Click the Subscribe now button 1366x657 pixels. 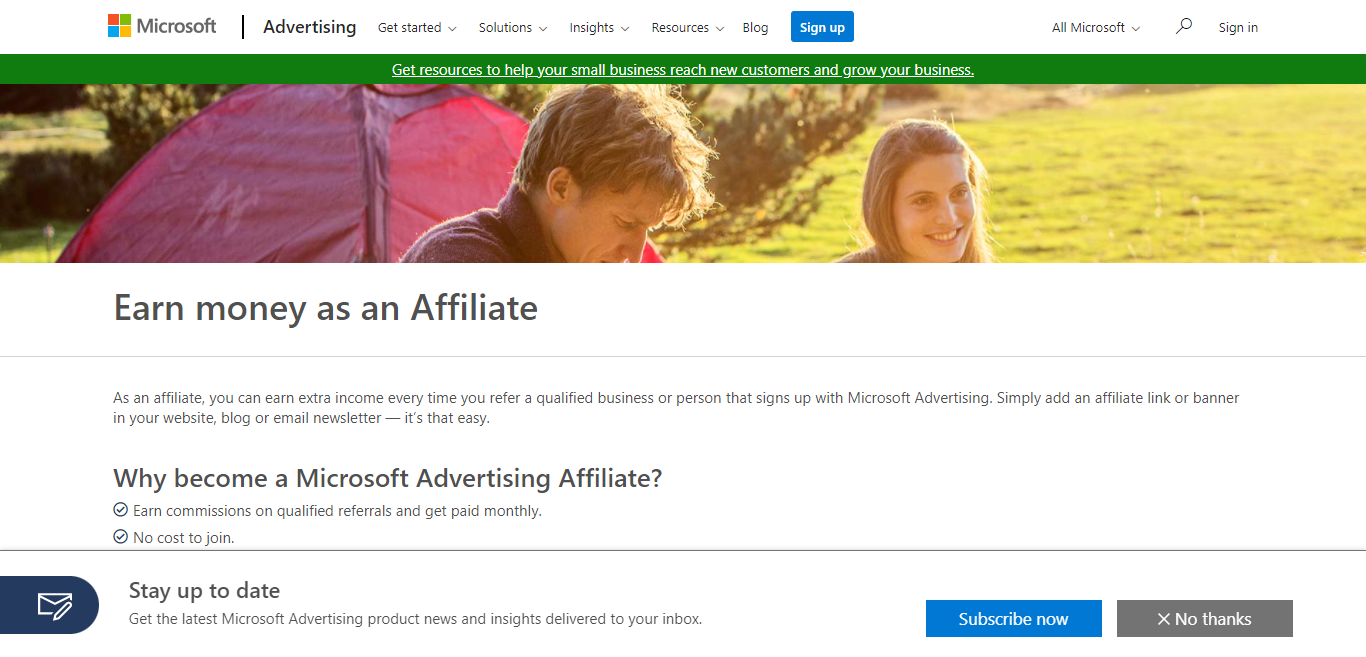pyautogui.click(x=1013, y=619)
